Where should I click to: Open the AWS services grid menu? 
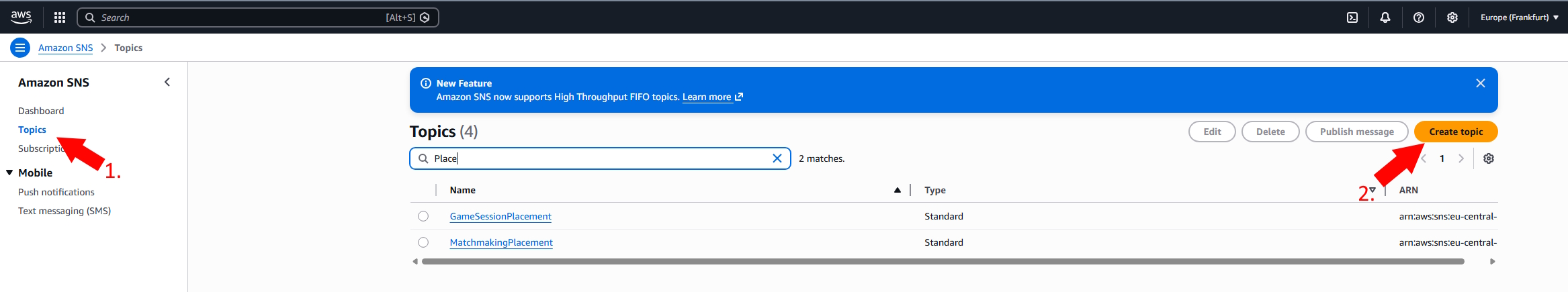(60, 17)
